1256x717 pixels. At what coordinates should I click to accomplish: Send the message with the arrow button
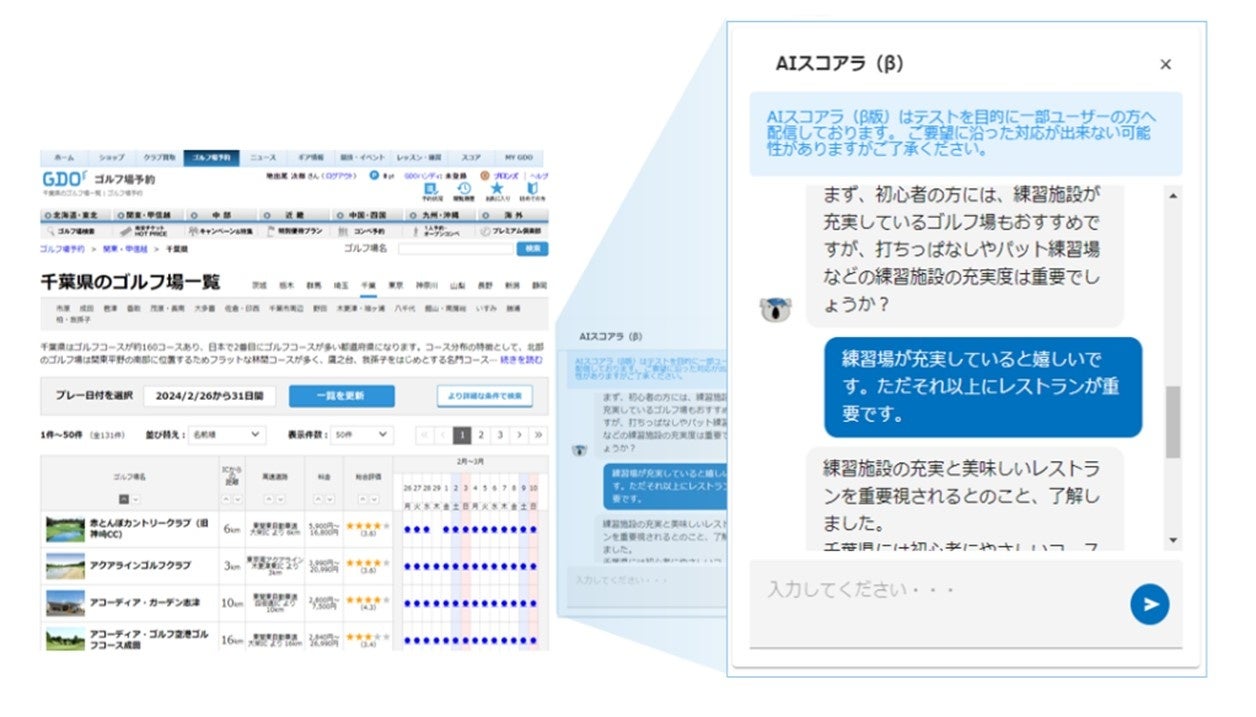[1149, 604]
